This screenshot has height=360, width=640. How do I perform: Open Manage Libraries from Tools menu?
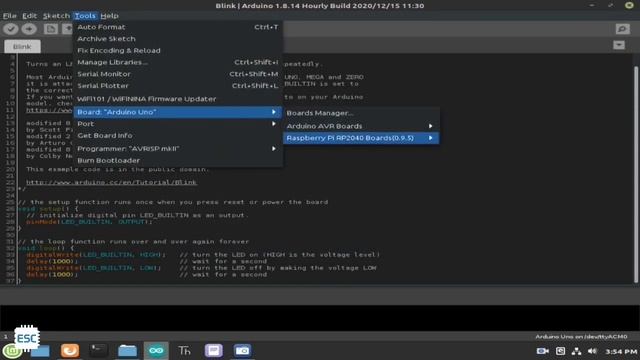point(178,62)
